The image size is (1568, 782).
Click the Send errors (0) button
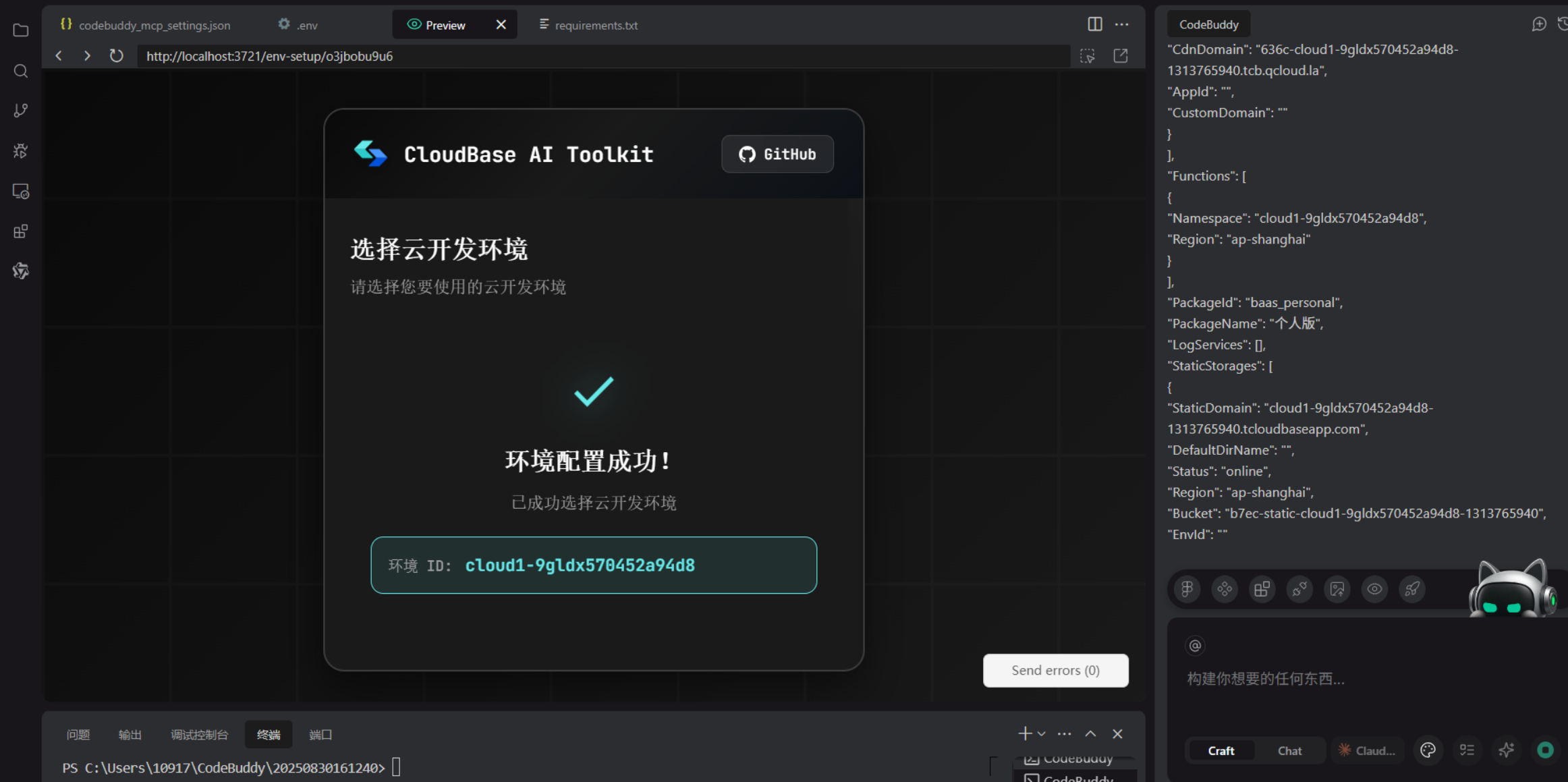(1055, 670)
